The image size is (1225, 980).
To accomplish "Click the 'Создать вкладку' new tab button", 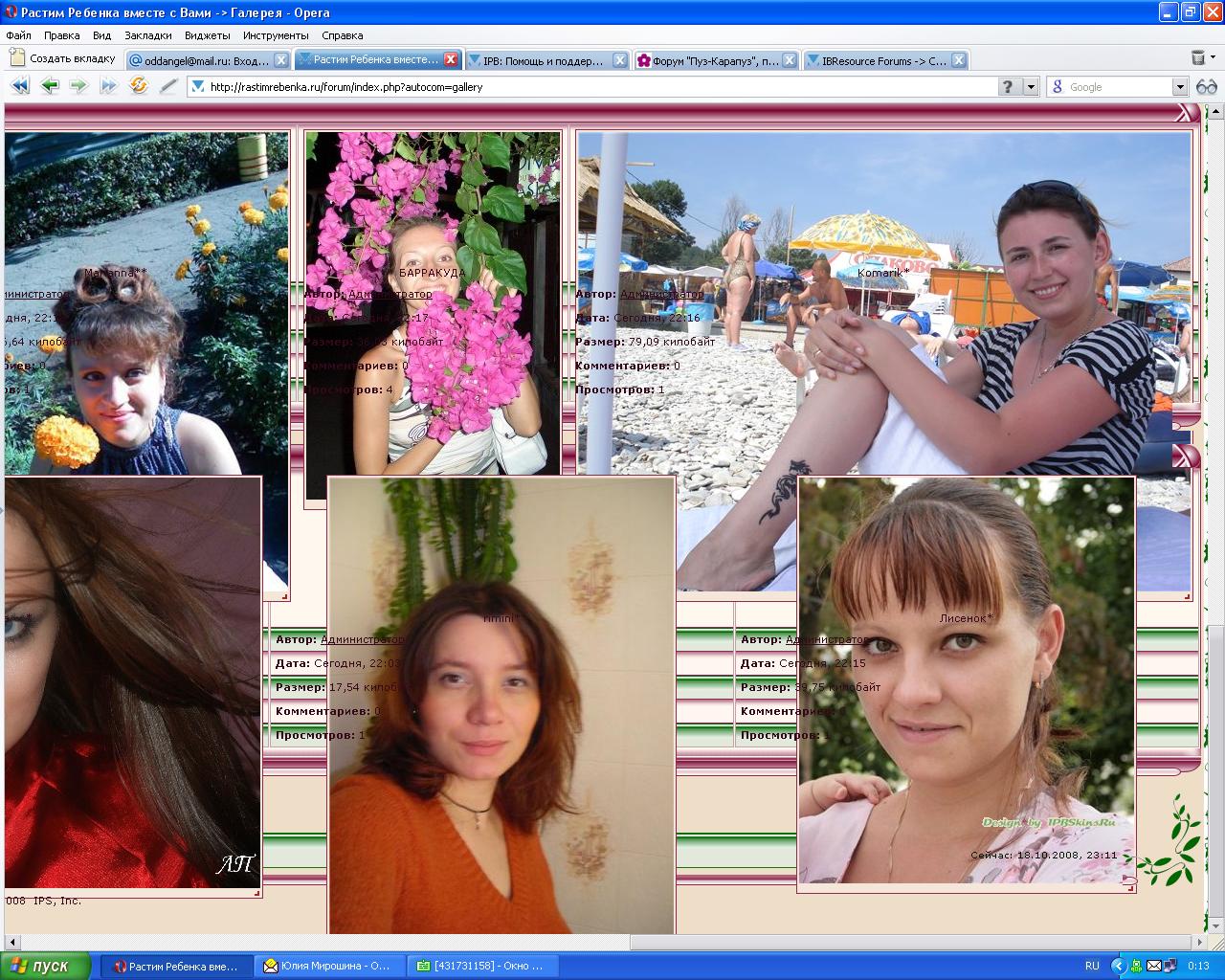I will tap(63, 58).
